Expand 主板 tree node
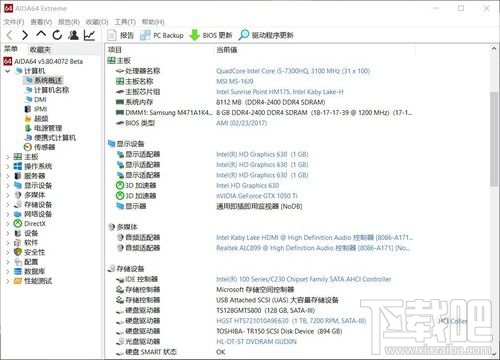 point(8,157)
